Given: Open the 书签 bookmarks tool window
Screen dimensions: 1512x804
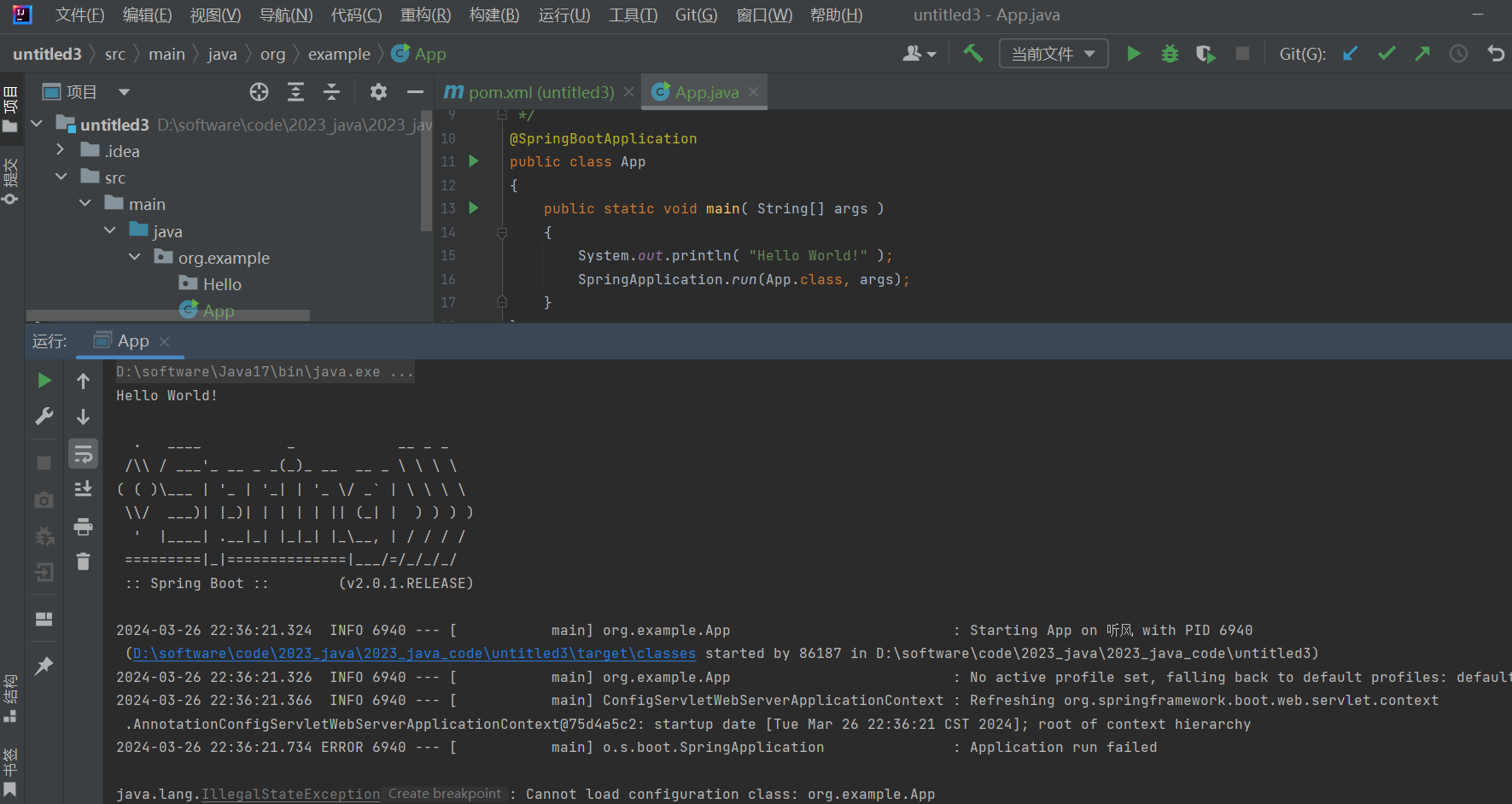Looking at the screenshot, I should coord(10,772).
